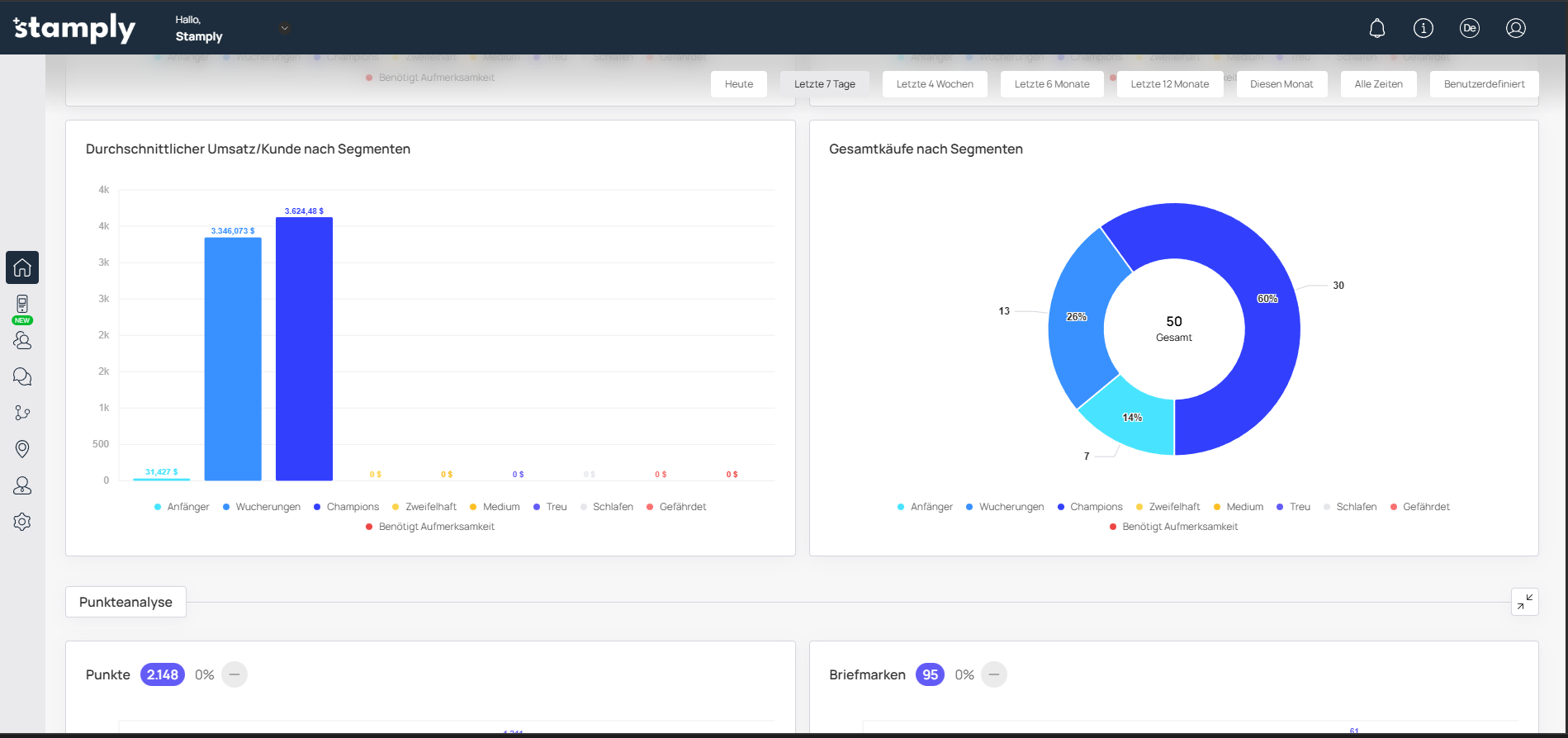The image size is (1568, 738).
Task: Open the home dashboard in sidebar
Action: (x=22, y=267)
